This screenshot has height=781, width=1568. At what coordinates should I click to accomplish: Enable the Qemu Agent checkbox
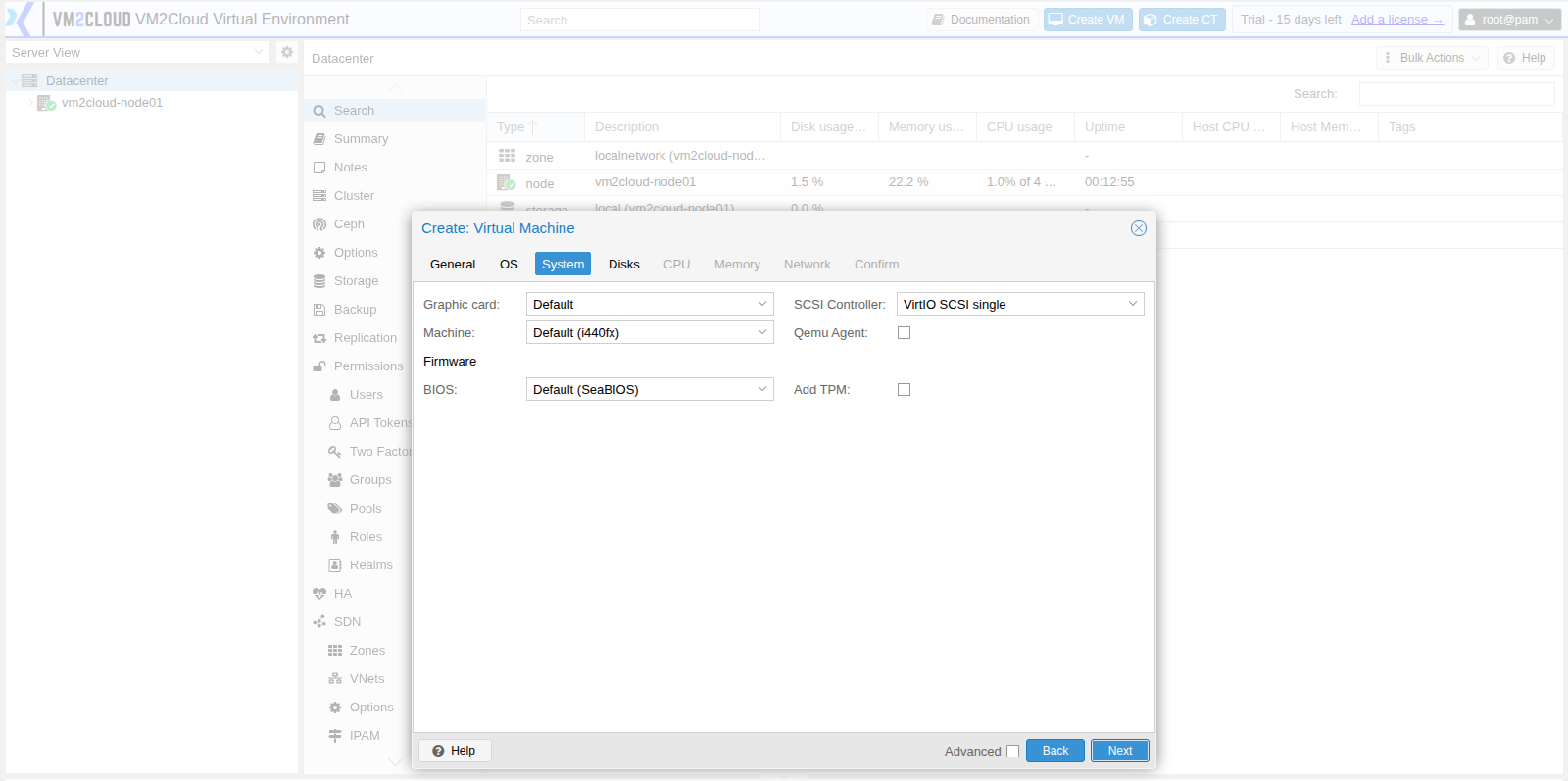click(x=904, y=333)
